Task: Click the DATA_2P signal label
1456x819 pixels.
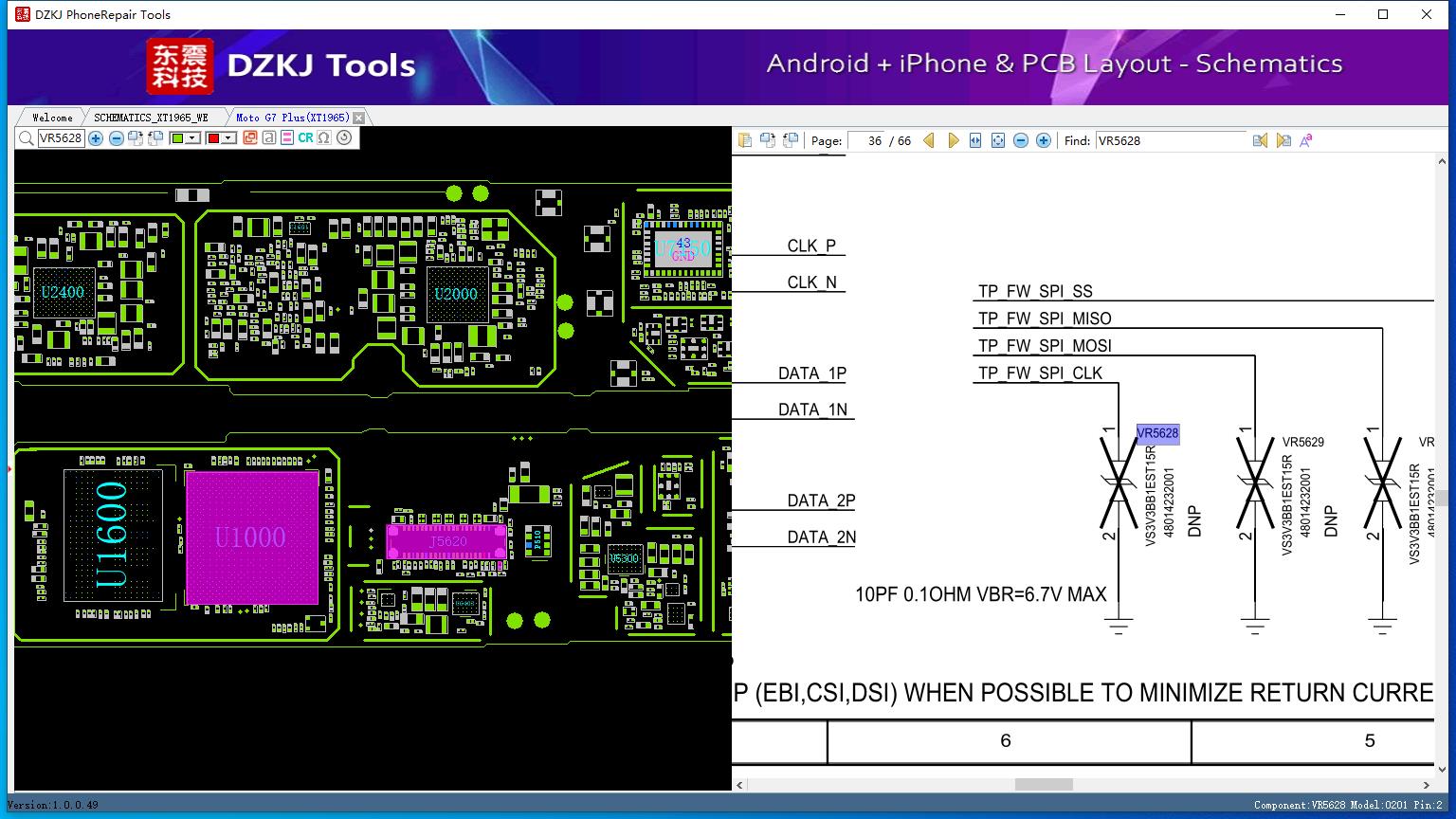Action: point(821,500)
